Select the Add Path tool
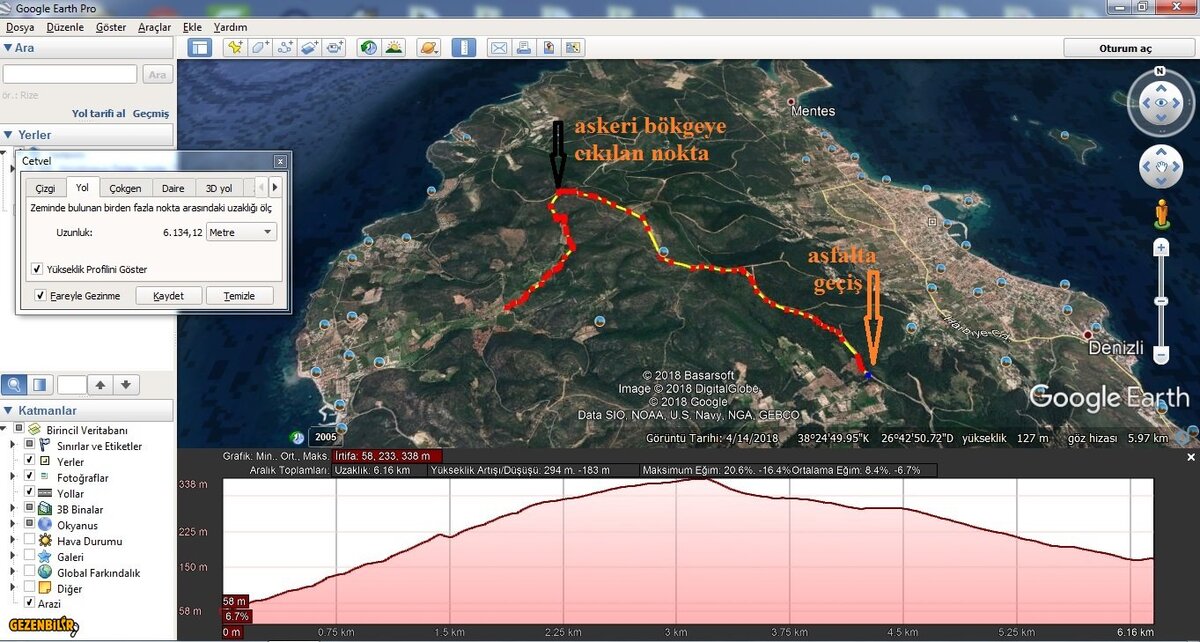 [285, 47]
